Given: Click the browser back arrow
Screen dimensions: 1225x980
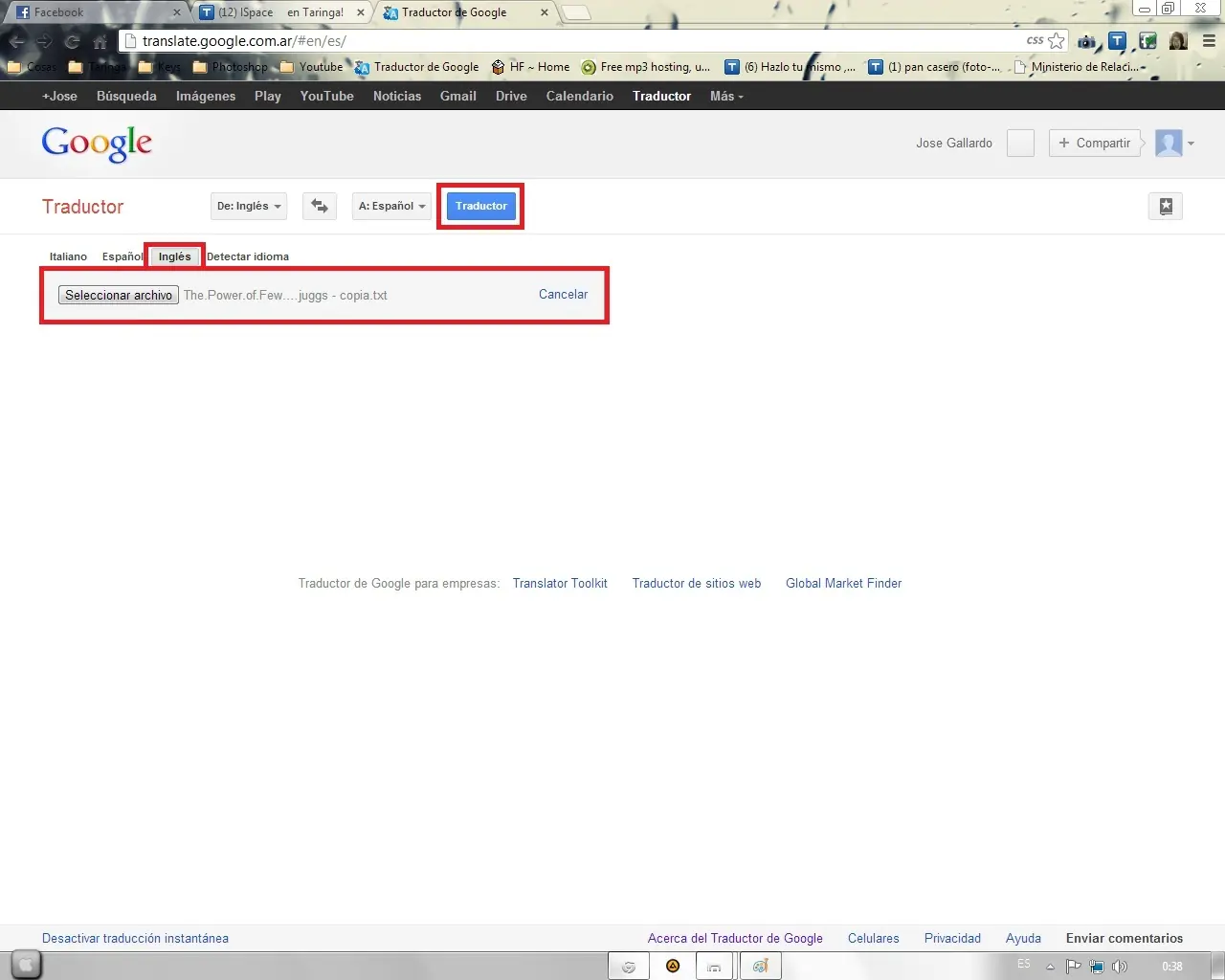Looking at the screenshot, I should (x=17, y=41).
